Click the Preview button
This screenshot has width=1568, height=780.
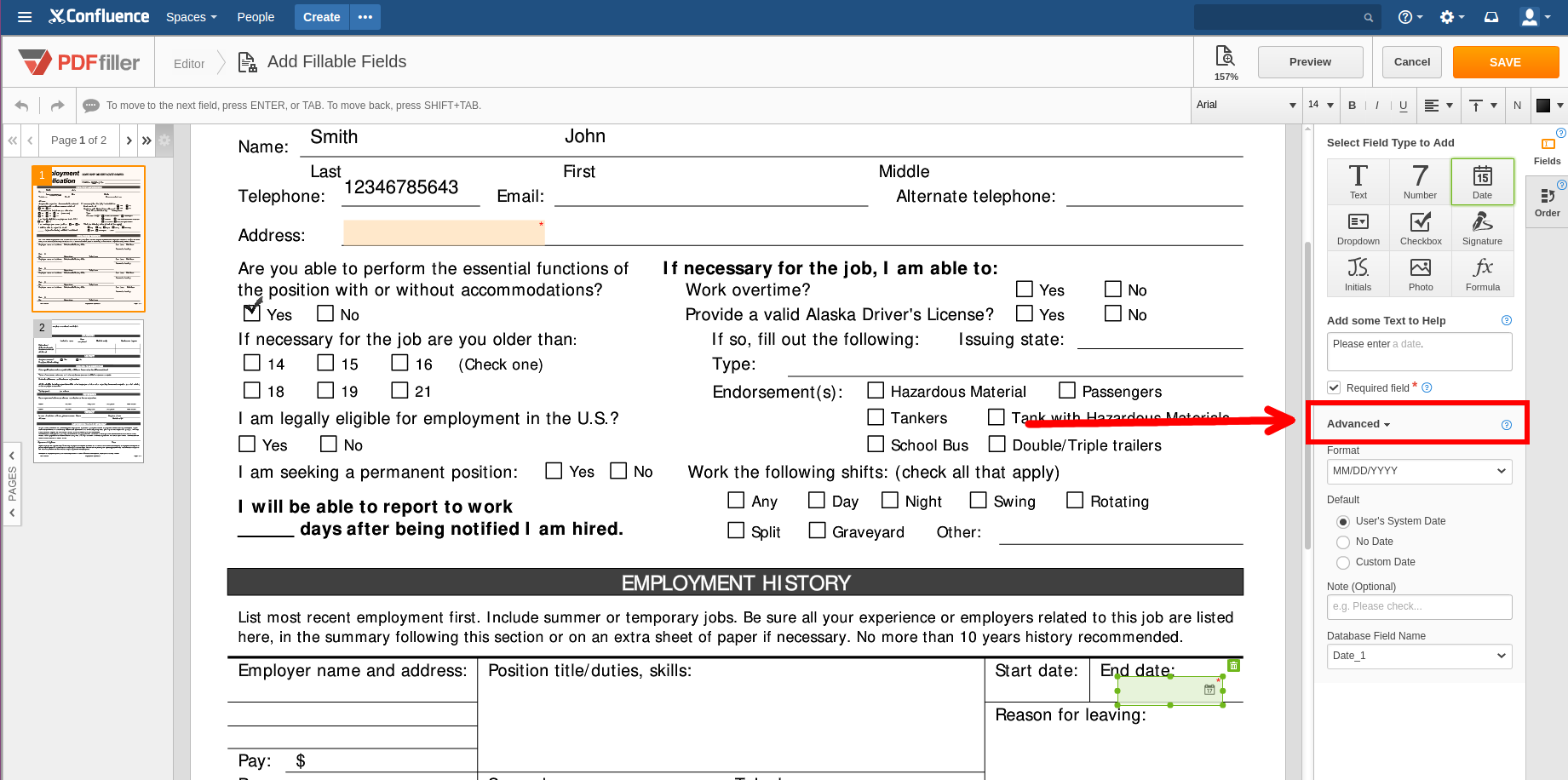click(x=1310, y=62)
